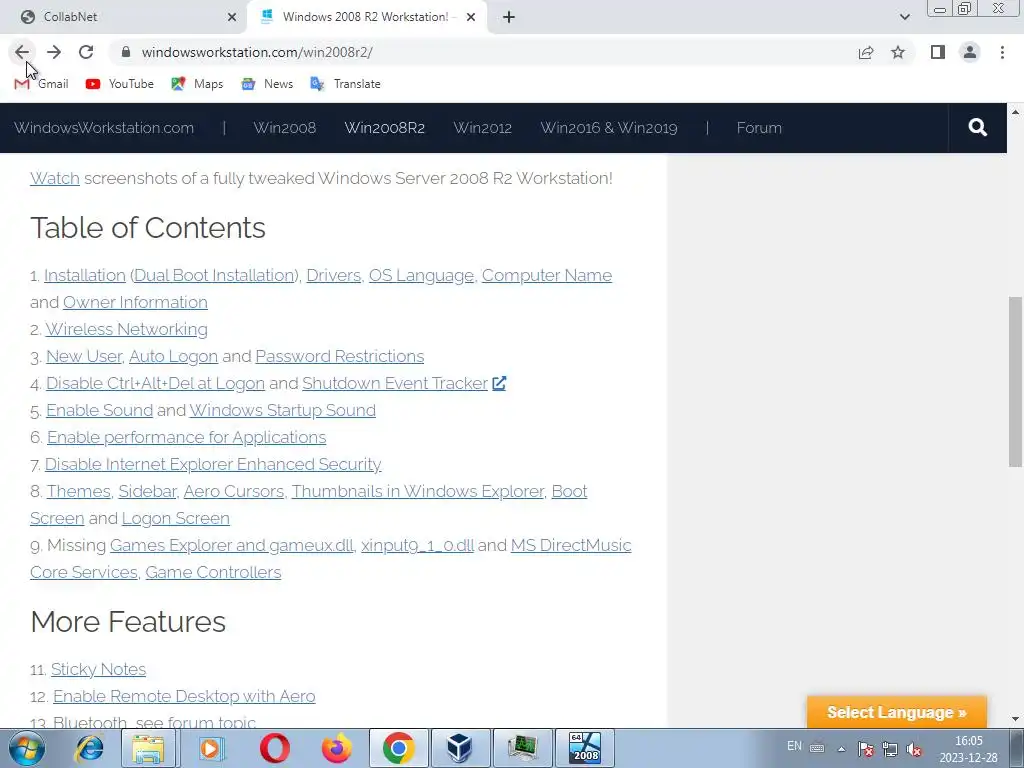This screenshot has width=1024, height=768.
Task: Follow the Watch screenshots link
Action: (55, 178)
